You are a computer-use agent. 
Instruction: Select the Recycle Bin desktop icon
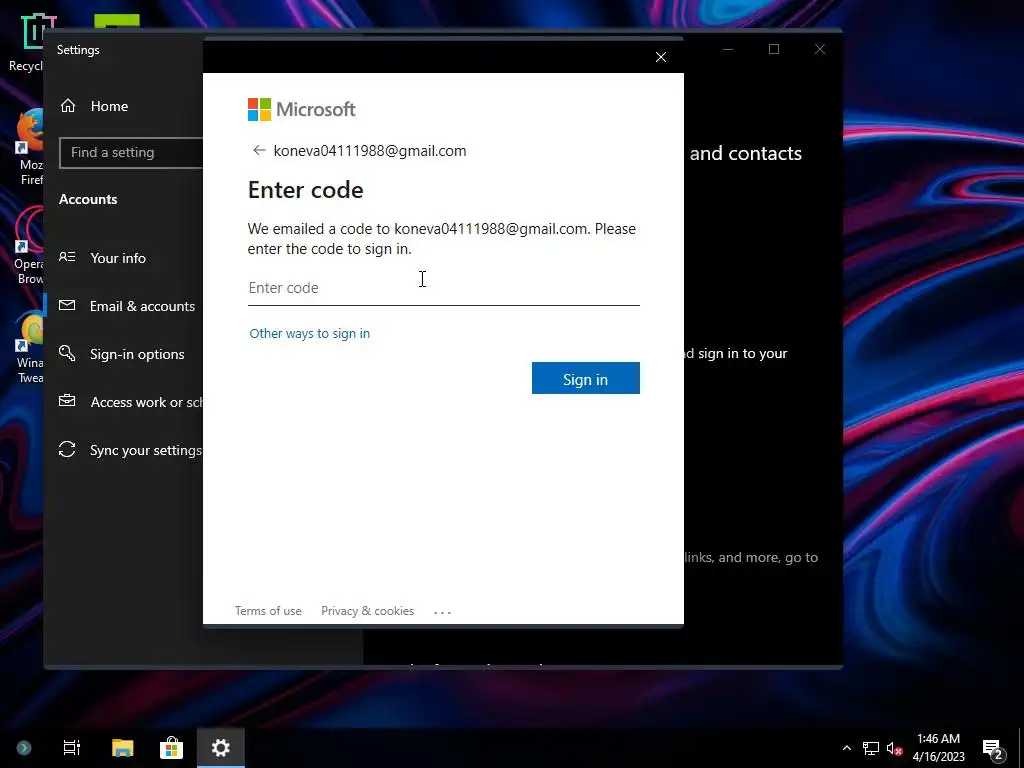click(x=26, y=42)
